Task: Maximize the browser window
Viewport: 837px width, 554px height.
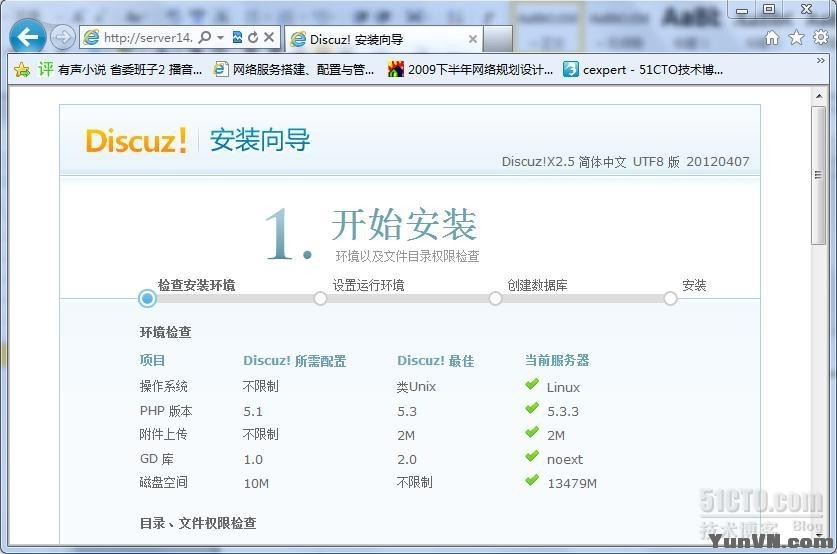Action: tap(769, 9)
